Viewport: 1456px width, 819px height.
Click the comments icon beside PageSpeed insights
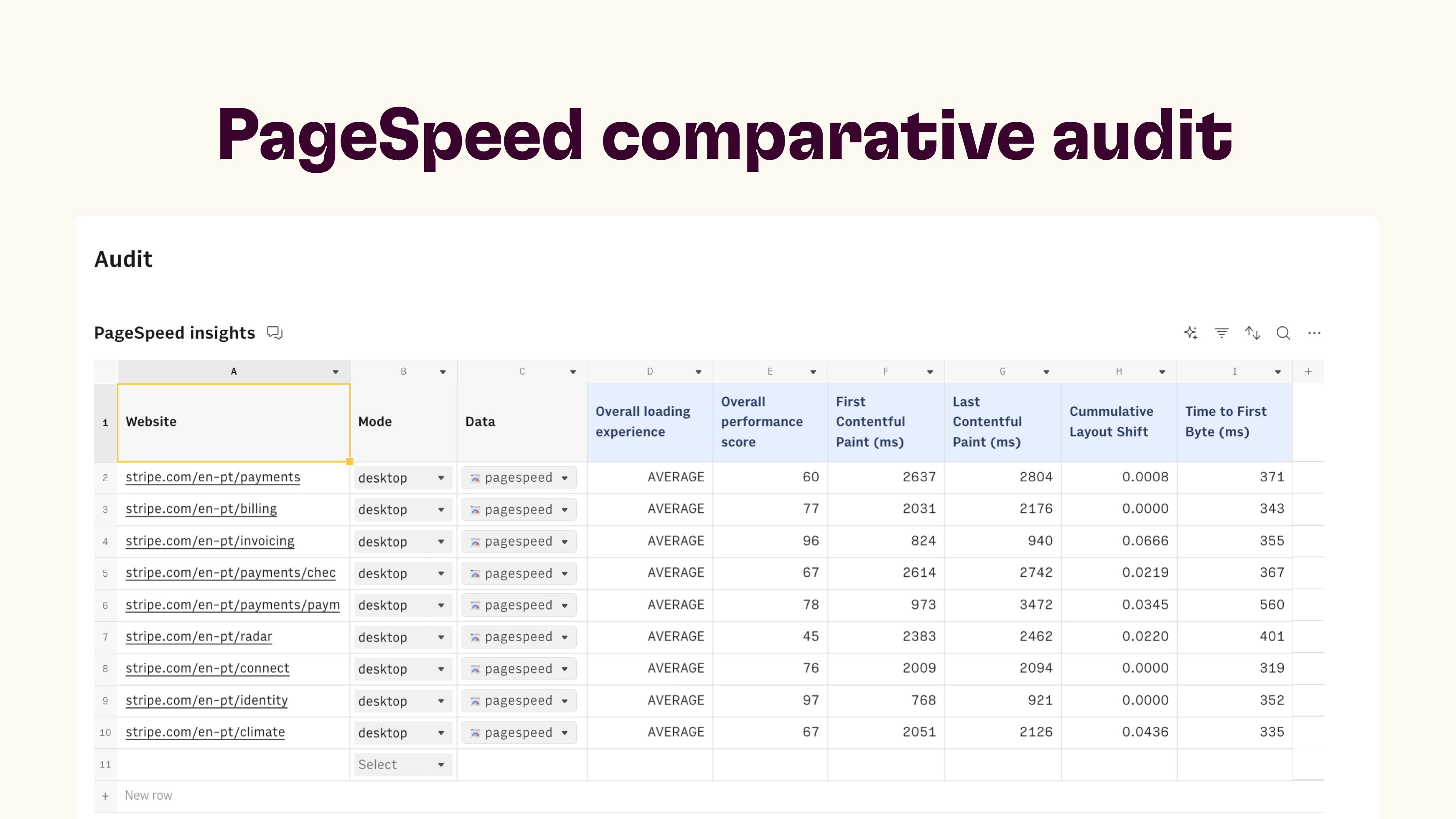(x=275, y=333)
